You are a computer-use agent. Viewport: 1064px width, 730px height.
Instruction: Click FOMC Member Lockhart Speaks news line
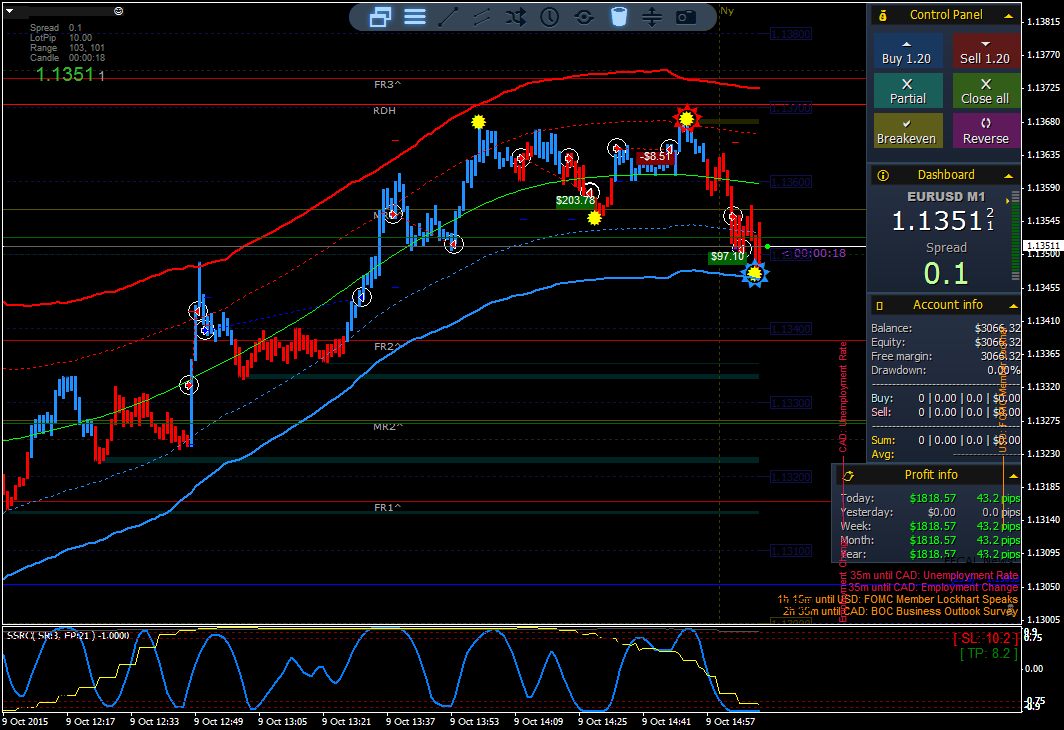[898, 600]
